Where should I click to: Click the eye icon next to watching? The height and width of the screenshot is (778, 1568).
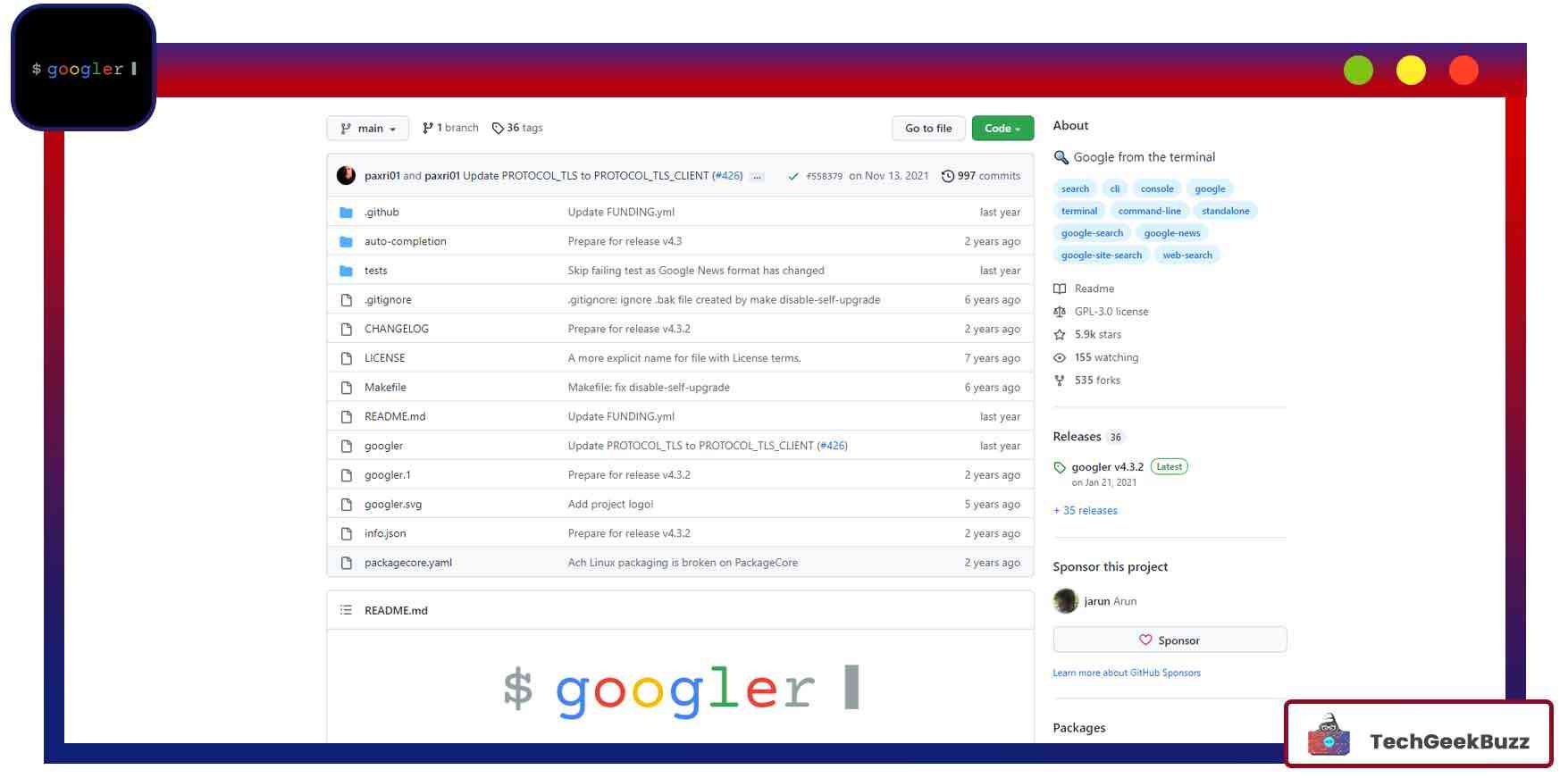coord(1060,357)
